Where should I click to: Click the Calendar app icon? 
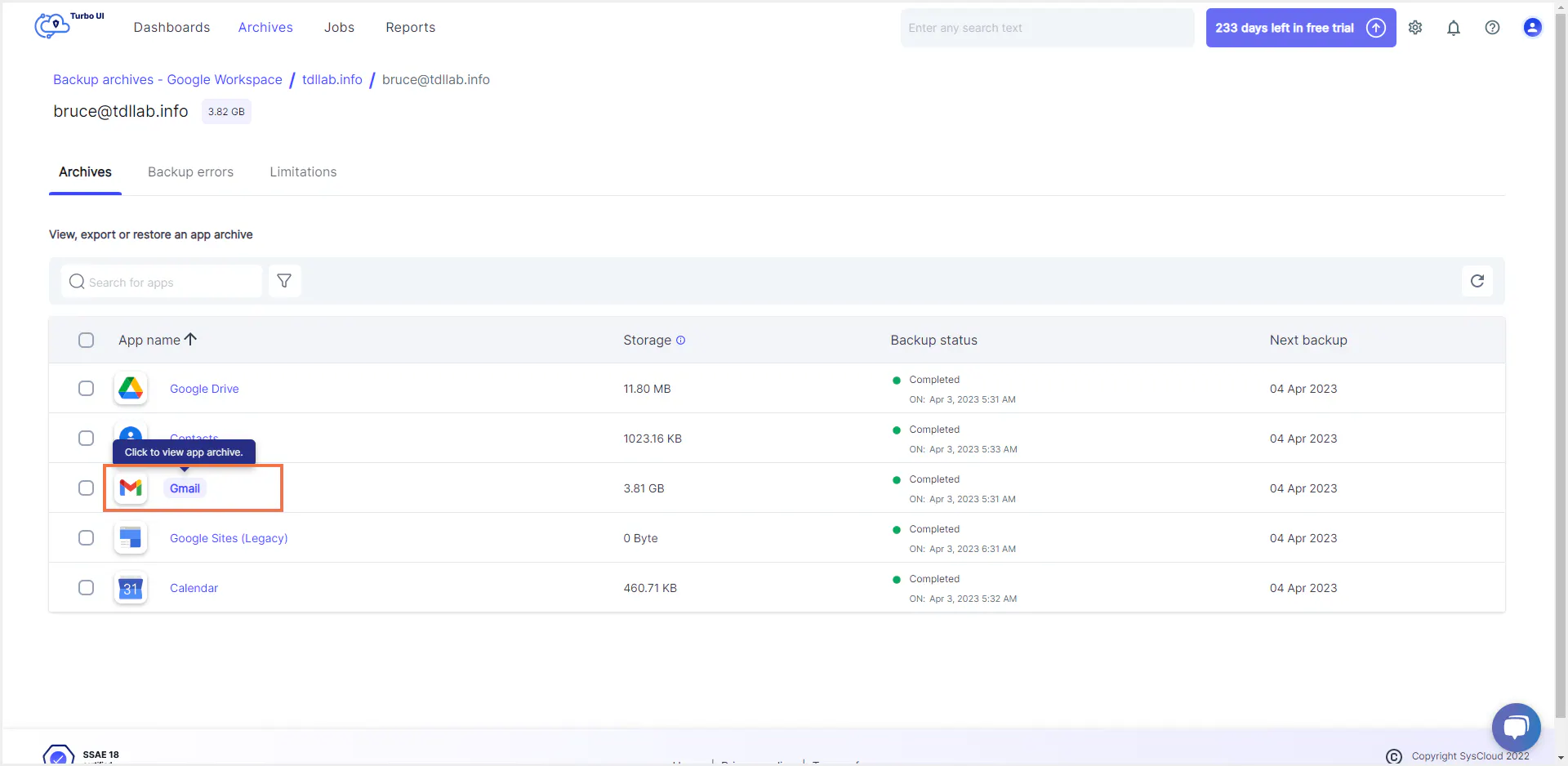pos(131,588)
